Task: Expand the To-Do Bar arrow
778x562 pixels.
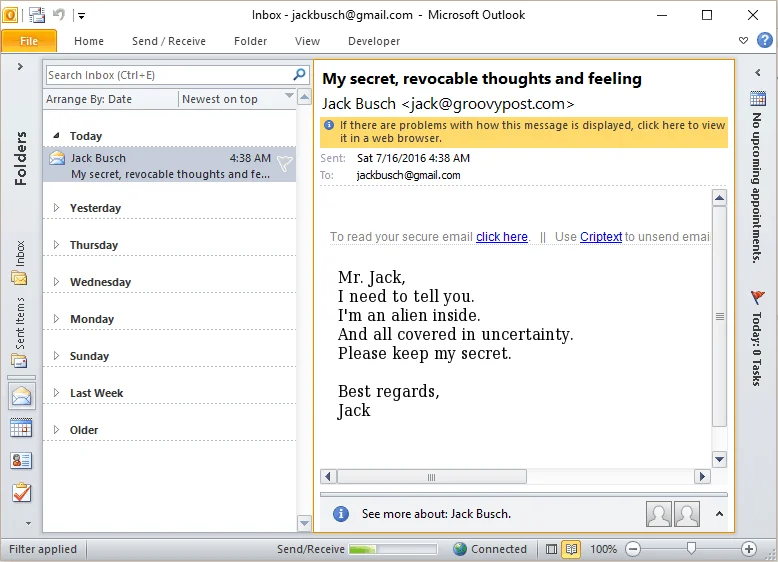Action: [x=758, y=72]
